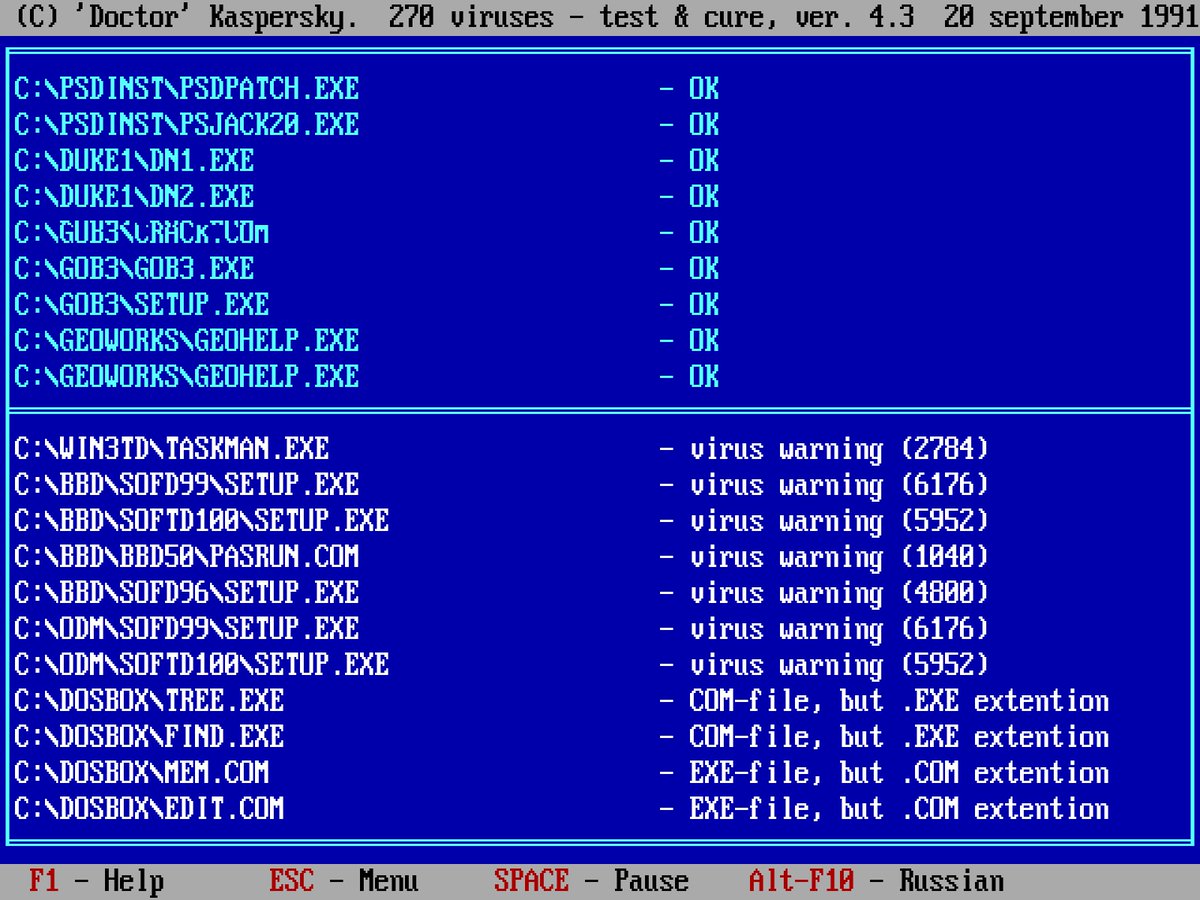Screen dimensions: 1200x900
Task: Select the "virus warning (4800)" message
Action: (x=839, y=593)
